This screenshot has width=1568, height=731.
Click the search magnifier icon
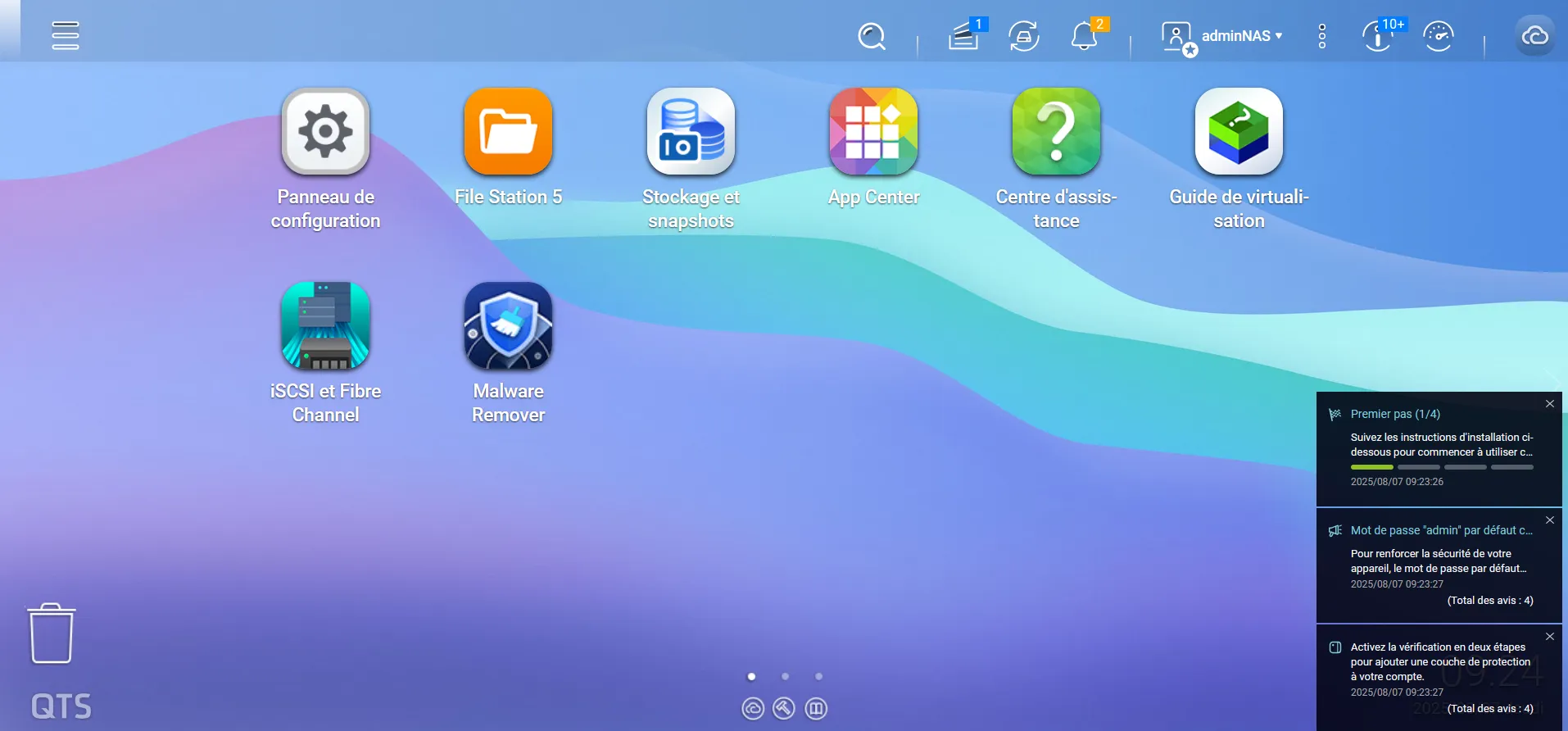coord(872,36)
